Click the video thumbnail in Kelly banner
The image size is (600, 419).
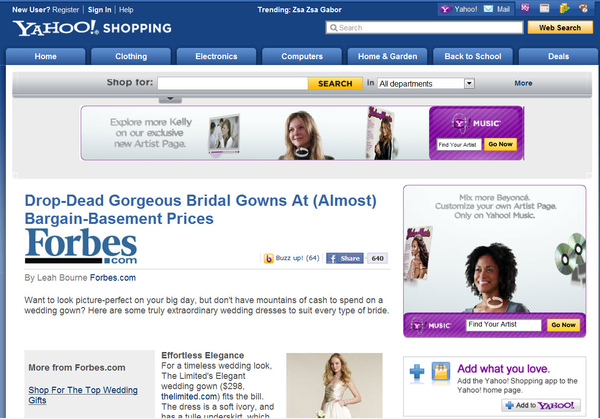[x=224, y=134]
